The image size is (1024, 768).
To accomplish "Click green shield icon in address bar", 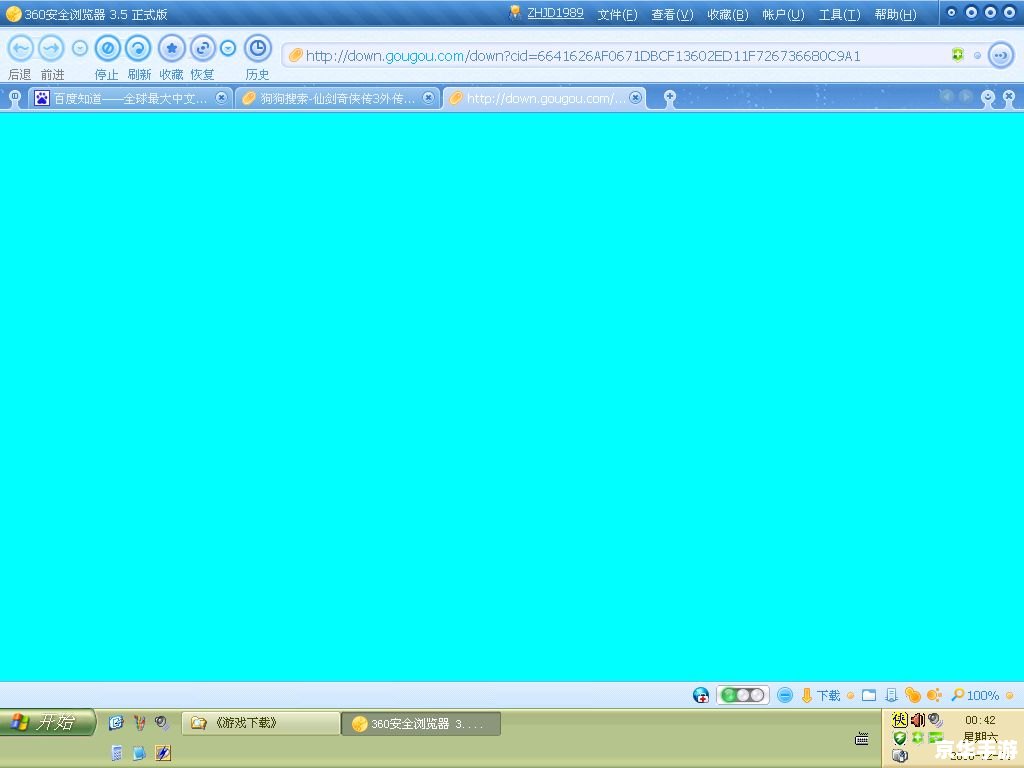I will tap(957, 55).
